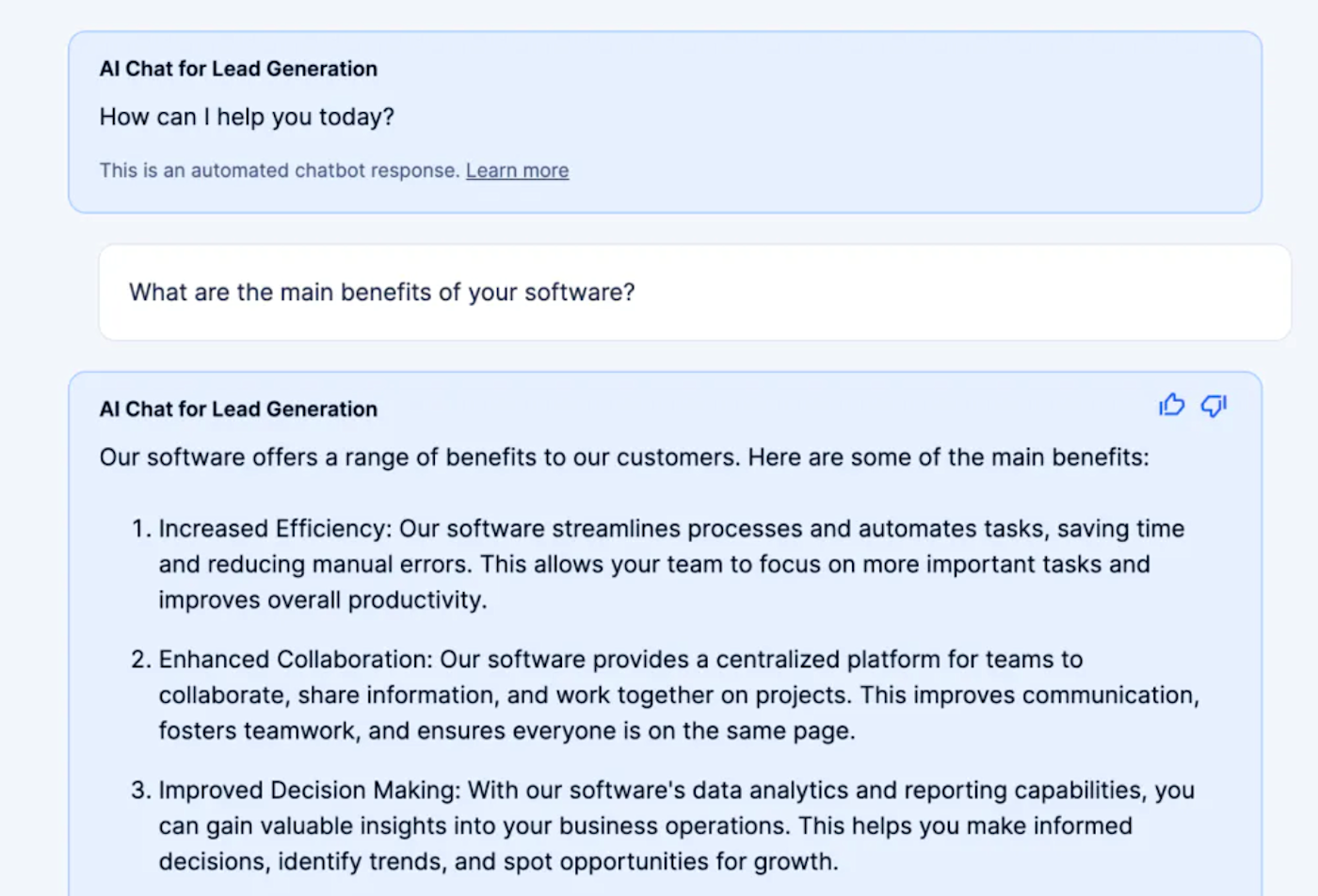Click the thumbs down feedback icon
Screen dimensions: 1318x896
[1214, 406]
